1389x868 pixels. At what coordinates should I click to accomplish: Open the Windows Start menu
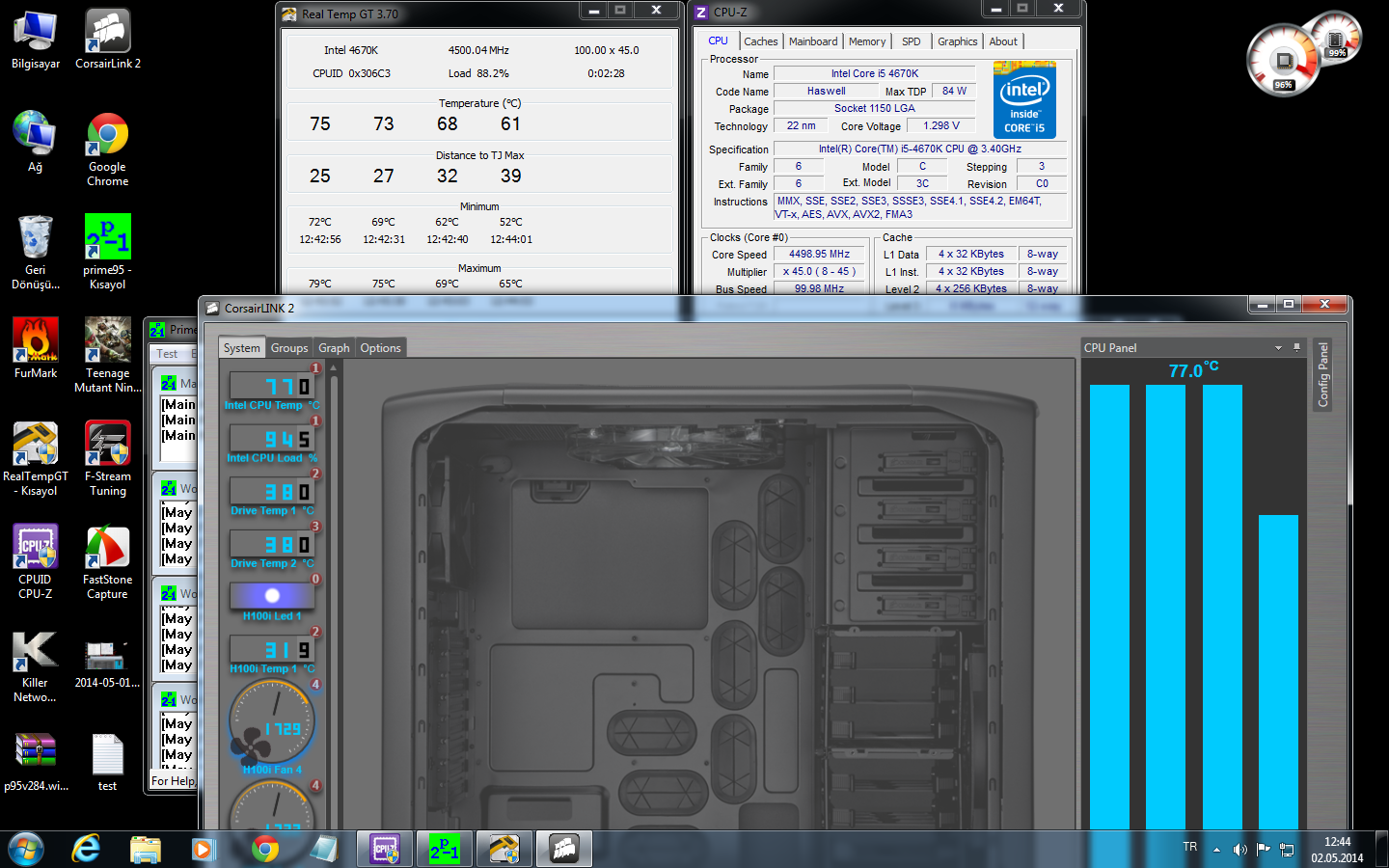click(x=26, y=849)
